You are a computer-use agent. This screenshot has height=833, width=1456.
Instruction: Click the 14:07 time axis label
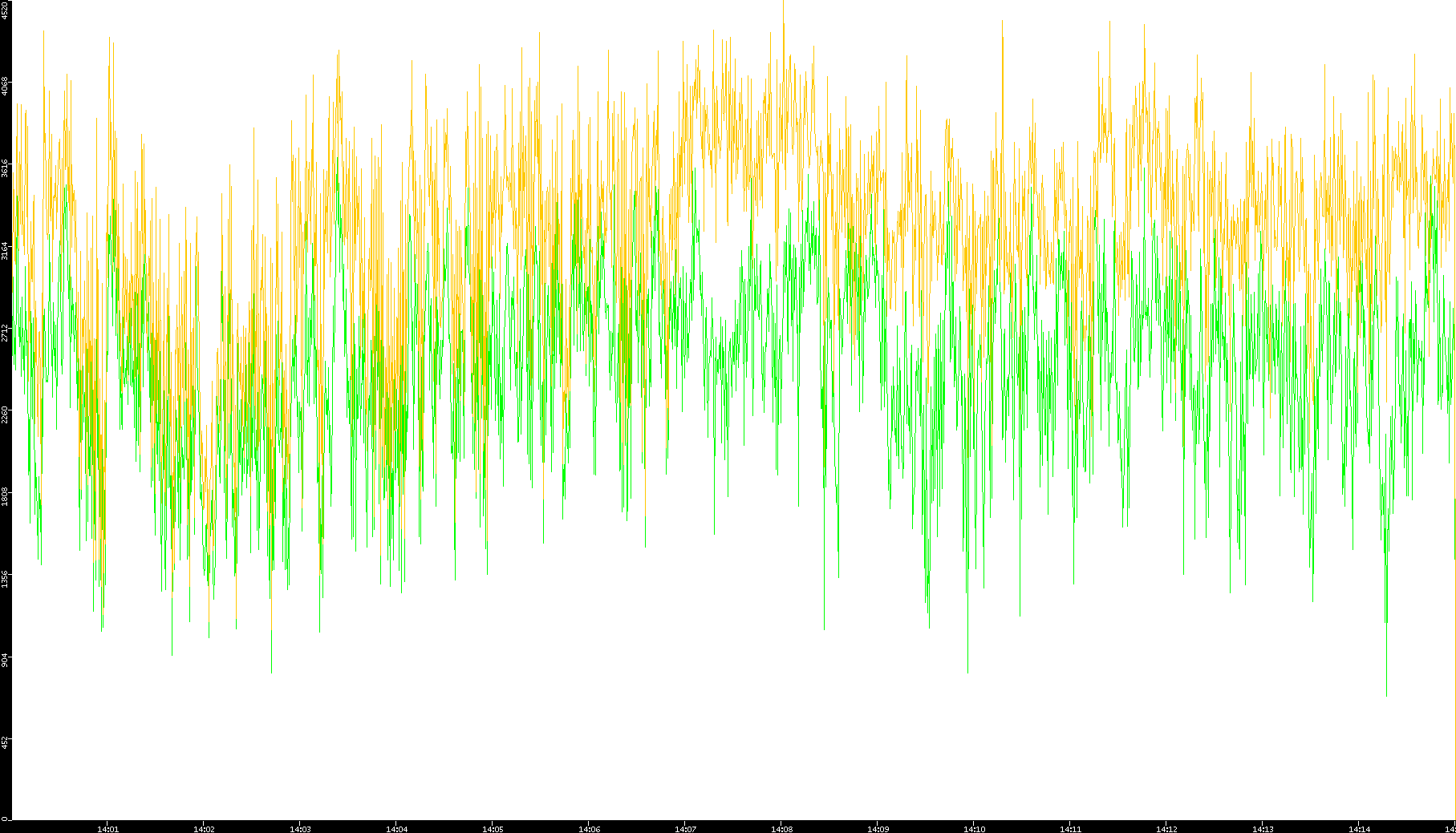point(685,829)
